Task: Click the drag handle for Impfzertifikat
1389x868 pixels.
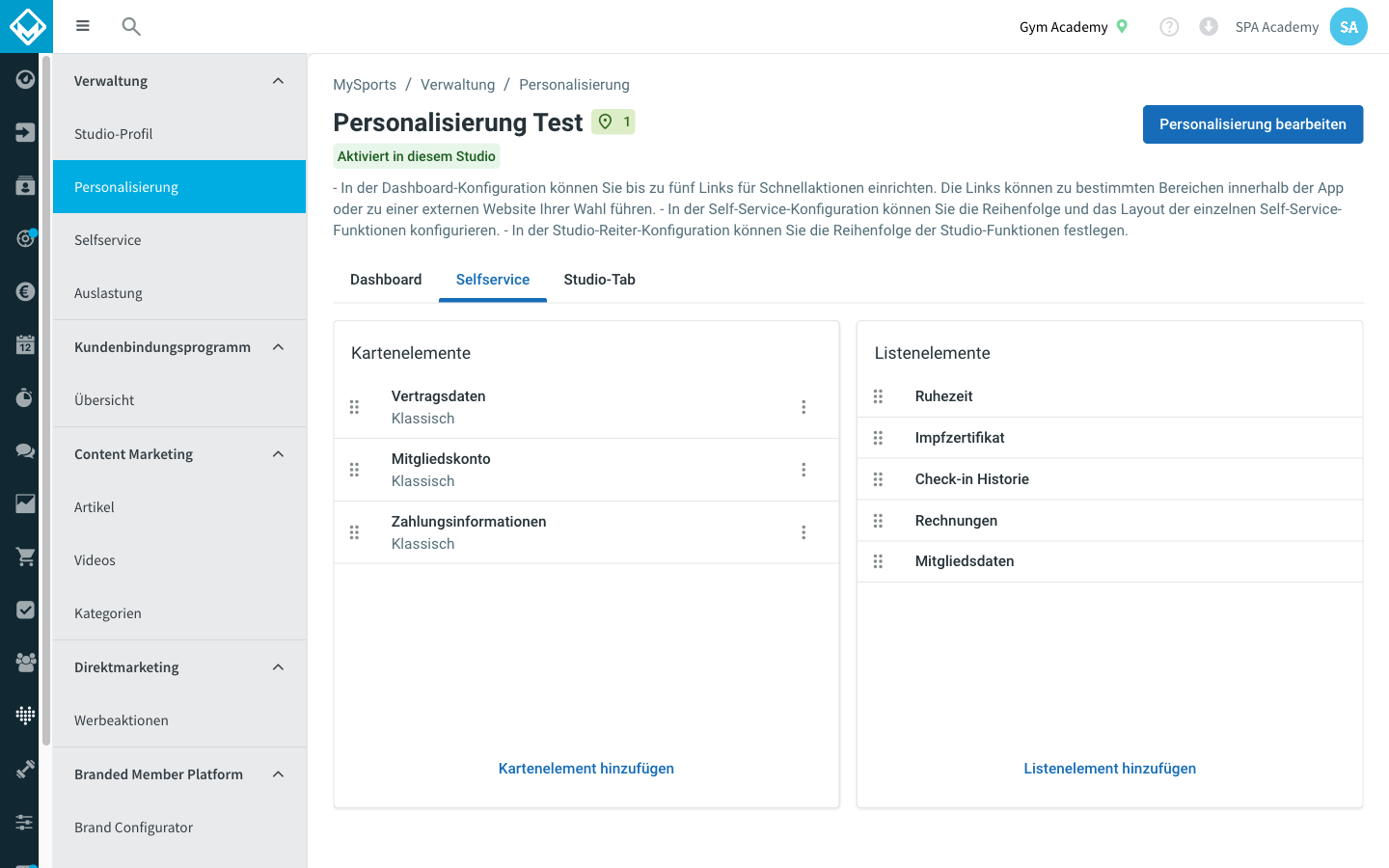Action: tap(878, 438)
